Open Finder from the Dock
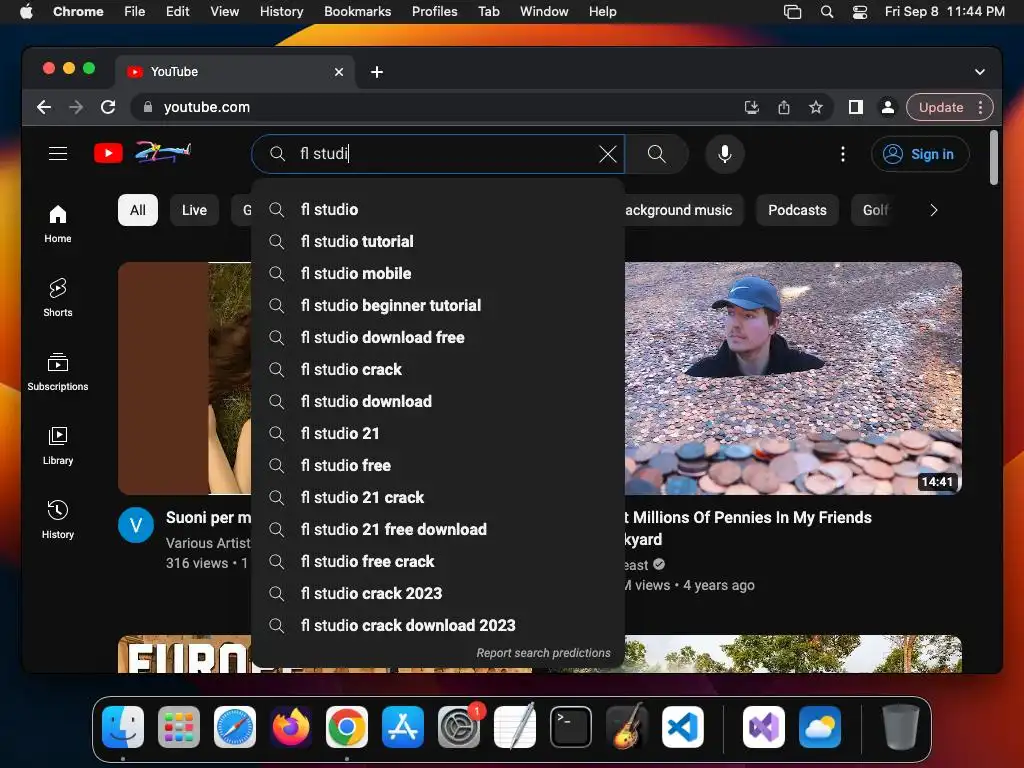This screenshot has width=1024, height=768. click(x=123, y=727)
